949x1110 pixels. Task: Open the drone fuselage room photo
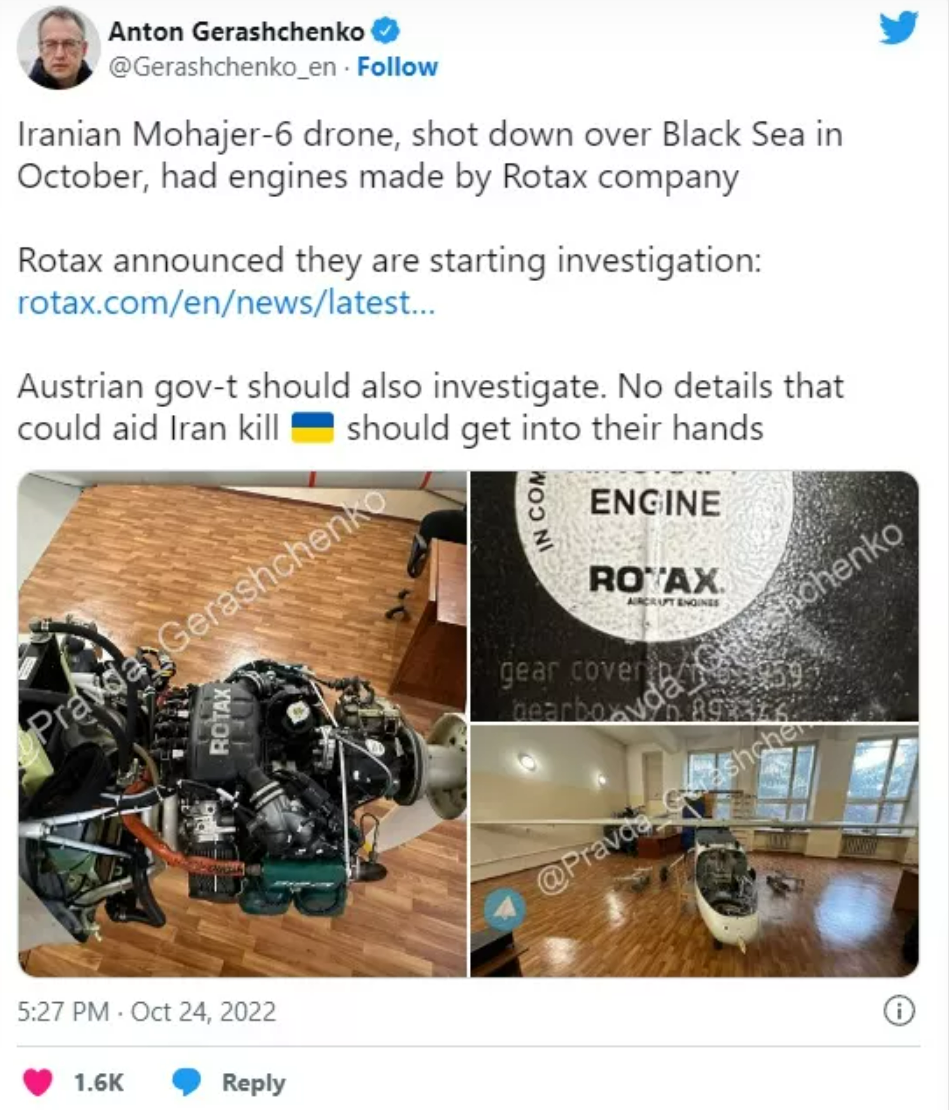click(694, 851)
